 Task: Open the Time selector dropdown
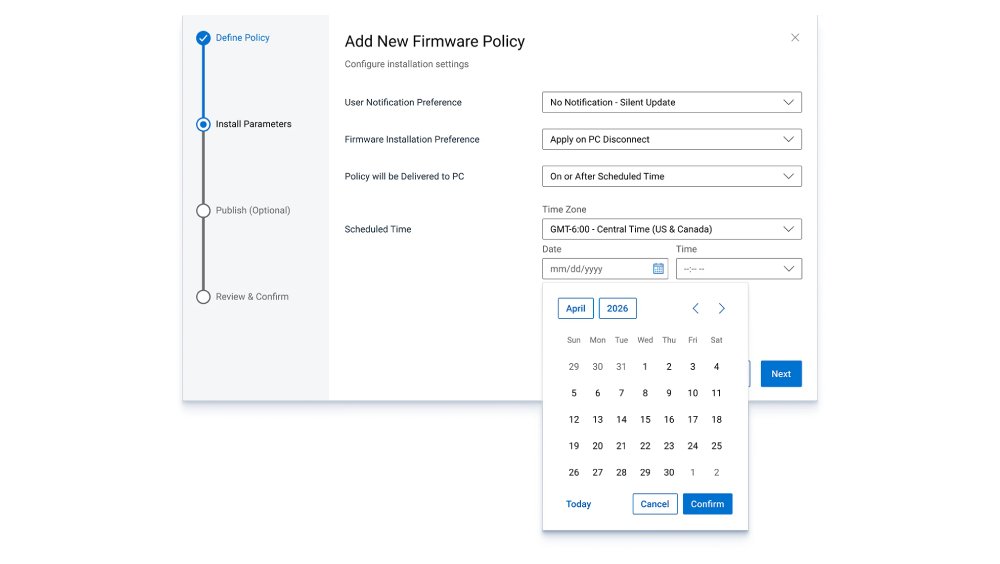739,269
